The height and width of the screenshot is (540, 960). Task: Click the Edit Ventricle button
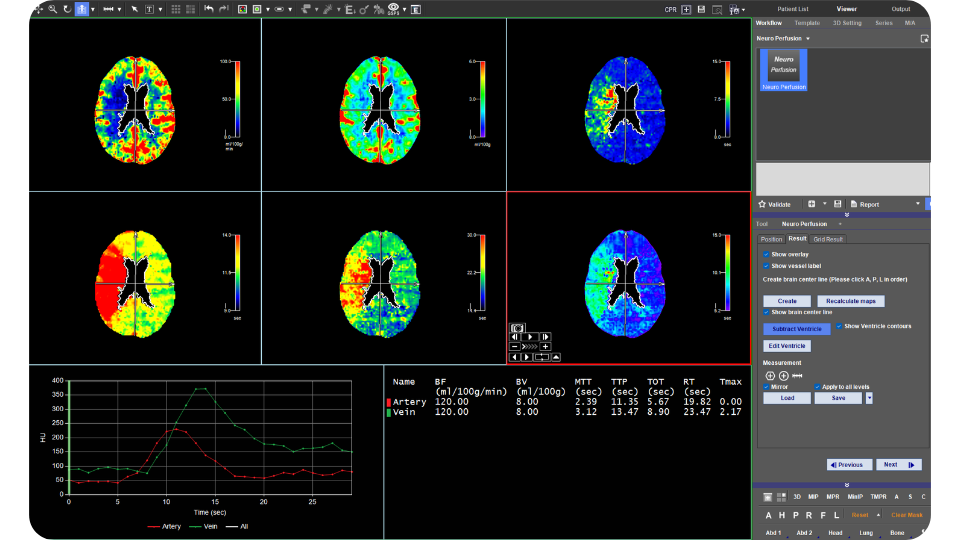coord(786,346)
